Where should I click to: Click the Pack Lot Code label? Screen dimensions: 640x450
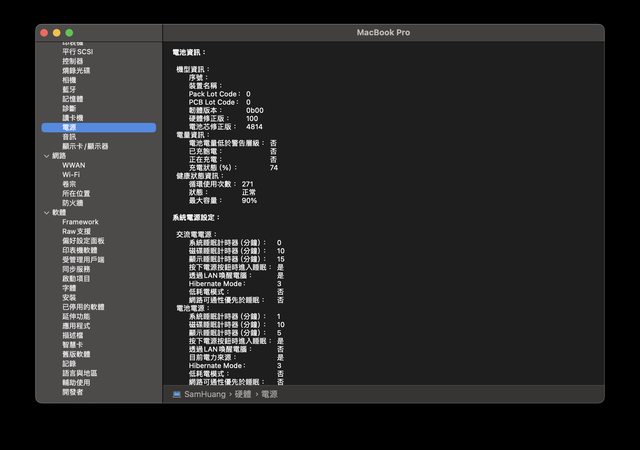click(214, 94)
